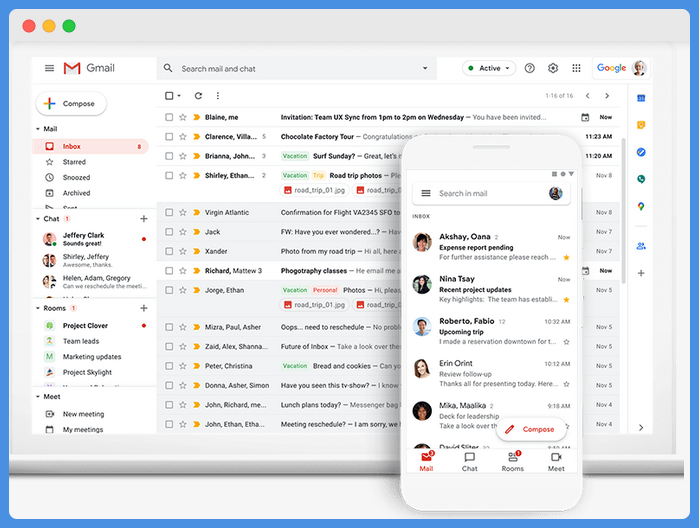Image resolution: width=699 pixels, height=528 pixels.
Task: Tick the select-all checkbox in toolbar
Action: point(169,95)
